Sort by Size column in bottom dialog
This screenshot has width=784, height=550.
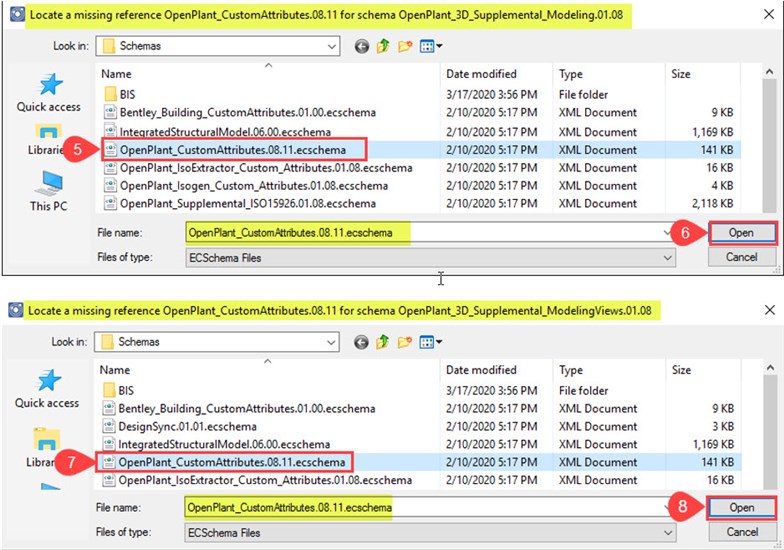click(682, 370)
